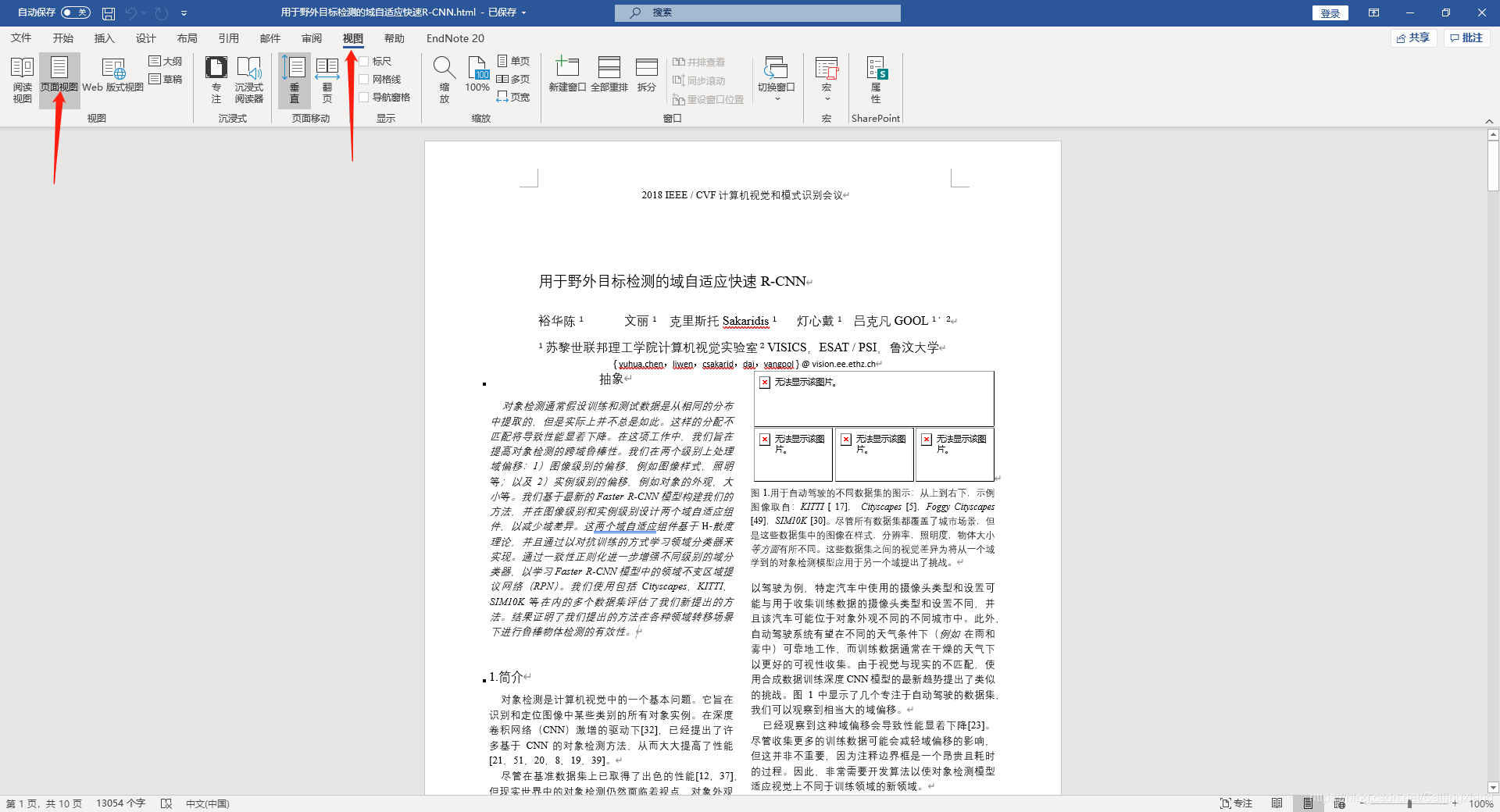Open the EndNote 20 tab
The width and height of the screenshot is (1500, 812).
(x=455, y=38)
